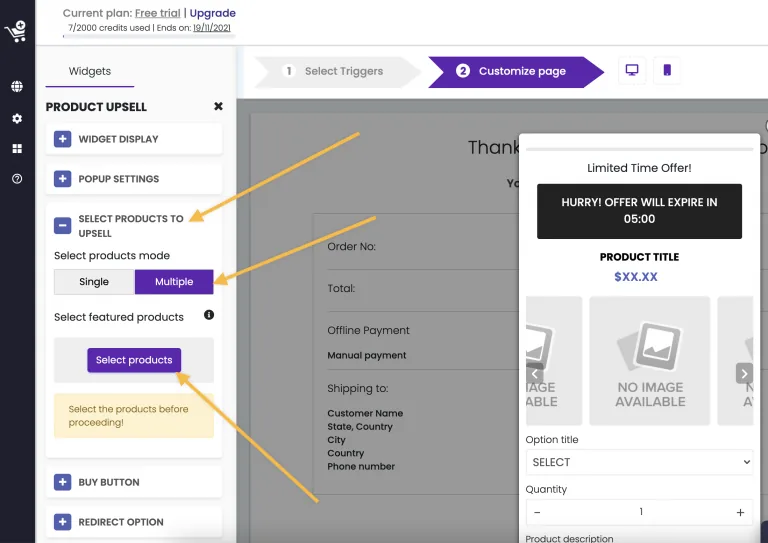Close the Product Upsell panel
This screenshot has width=768, height=543.
pos(218,106)
